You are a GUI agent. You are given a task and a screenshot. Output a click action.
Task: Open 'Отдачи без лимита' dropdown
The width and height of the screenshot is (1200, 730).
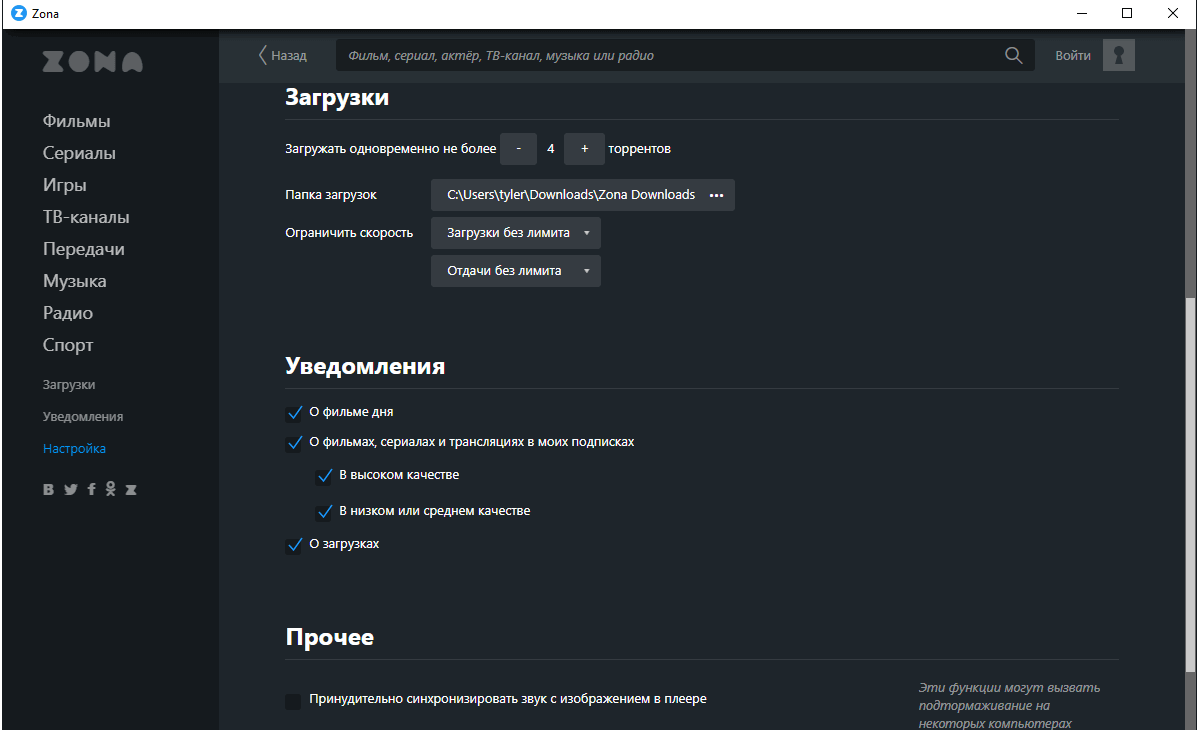[x=516, y=271]
